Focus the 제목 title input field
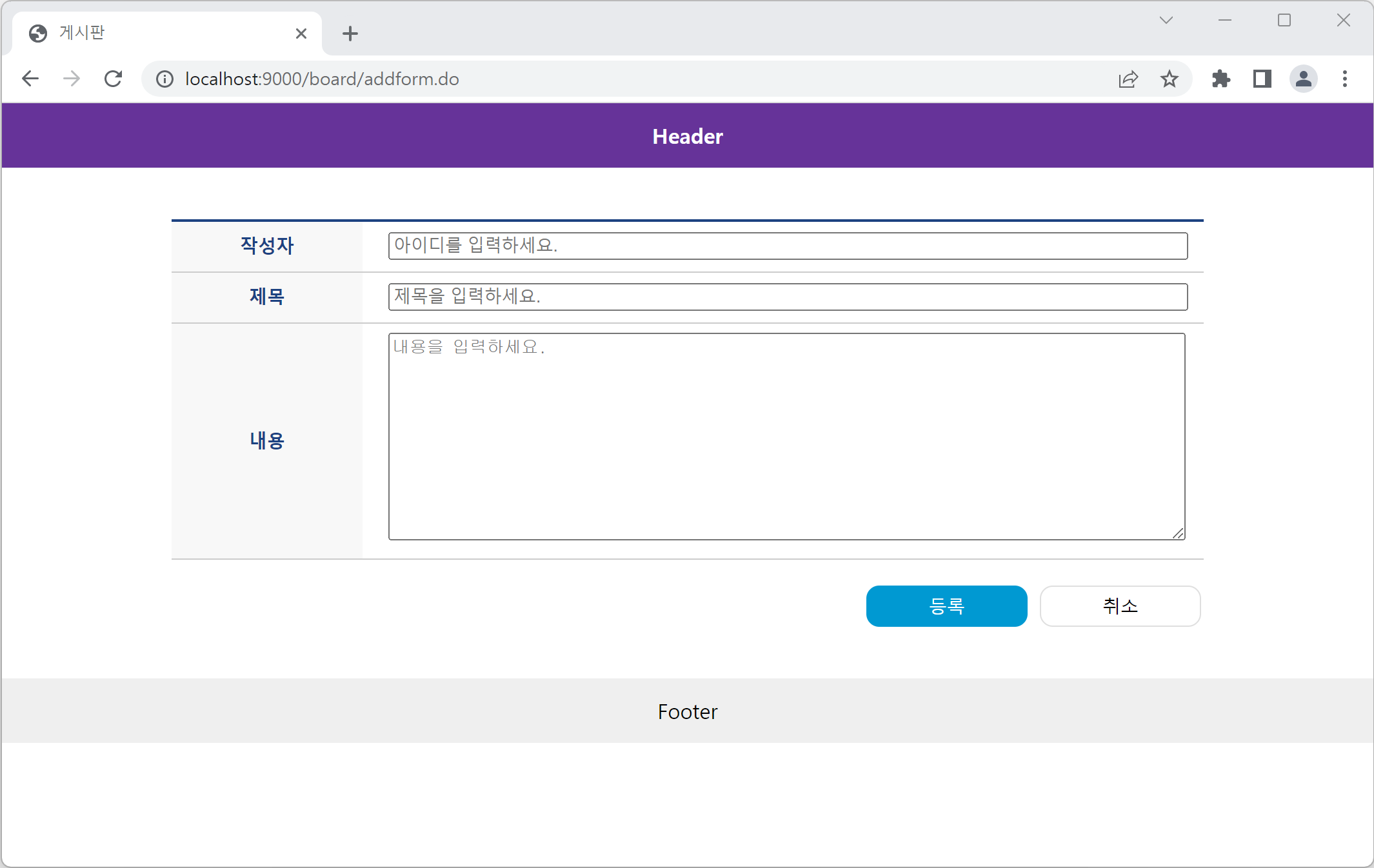Image resolution: width=1374 pixels, height=868 pixels. click(x=788, y=297)
